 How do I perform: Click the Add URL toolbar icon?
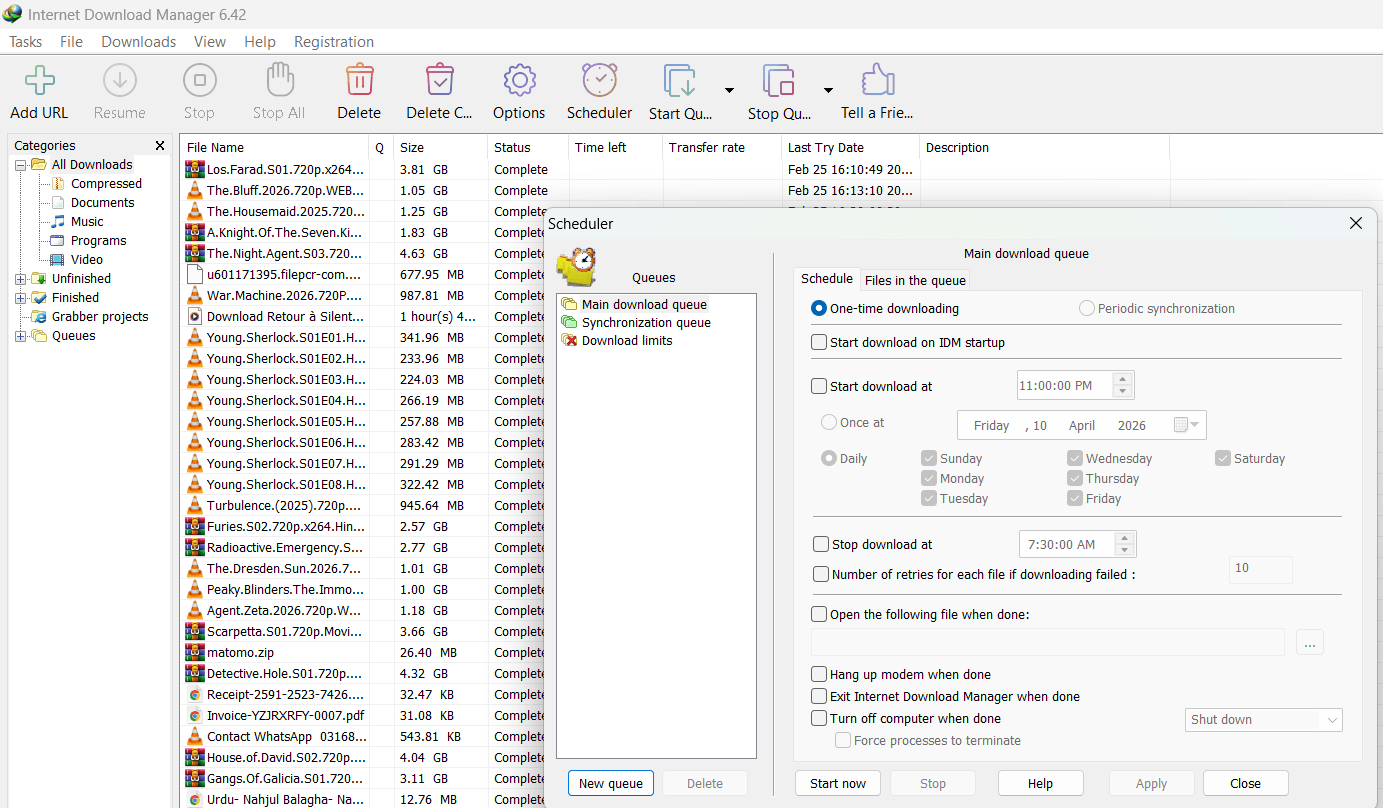click(40, 80)
